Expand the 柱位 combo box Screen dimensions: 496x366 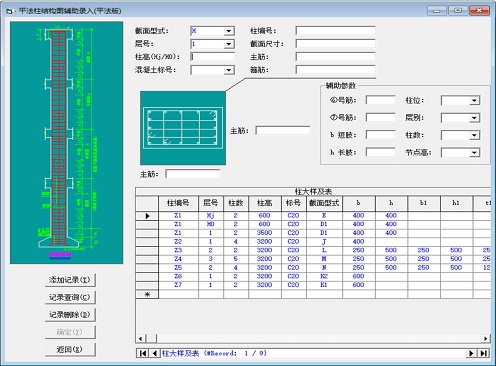coord(474,100)
